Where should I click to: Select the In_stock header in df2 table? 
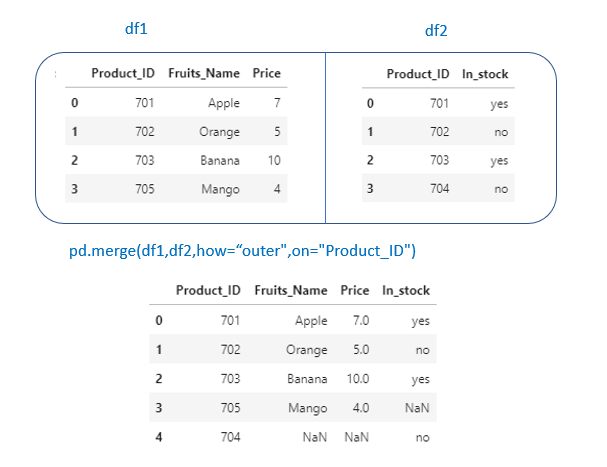pos(485,73)
